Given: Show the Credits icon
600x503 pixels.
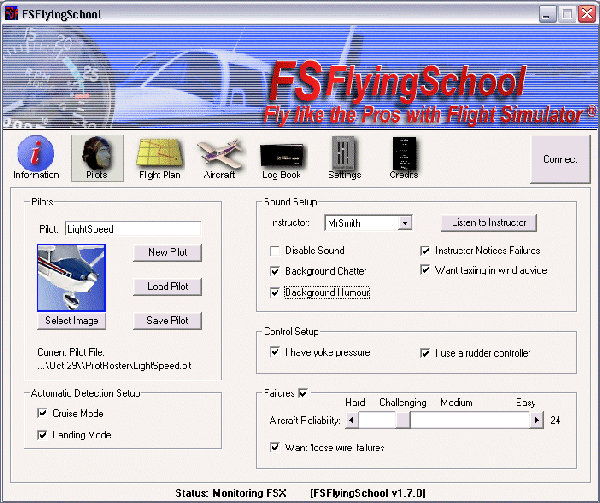Looking at the screenshot, I should [x=404, y=158].
